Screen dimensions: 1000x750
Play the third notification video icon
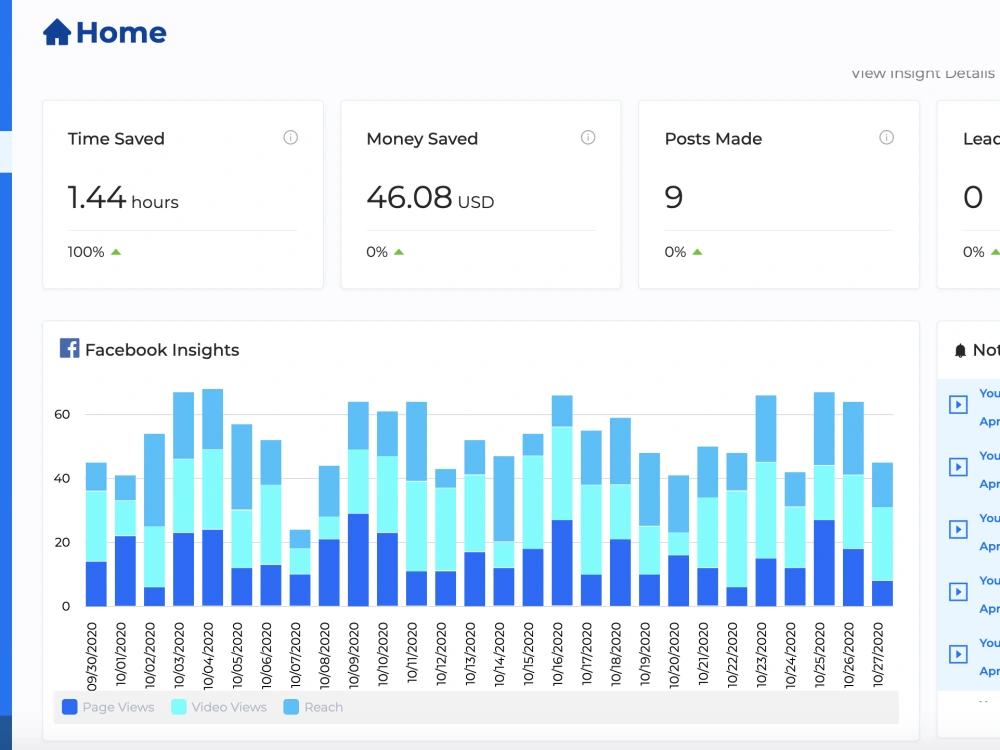(x=958, y=529)
